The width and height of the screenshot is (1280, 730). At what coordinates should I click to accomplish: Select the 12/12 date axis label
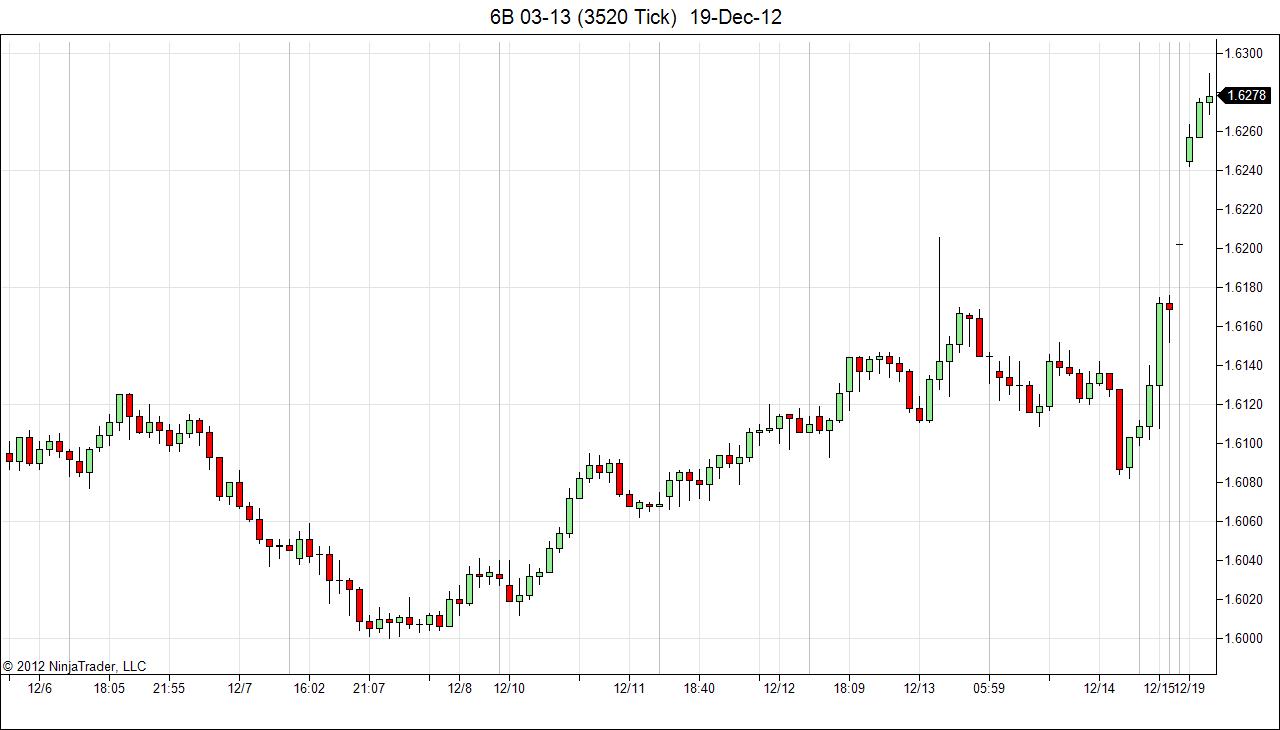tap(779, 688)
